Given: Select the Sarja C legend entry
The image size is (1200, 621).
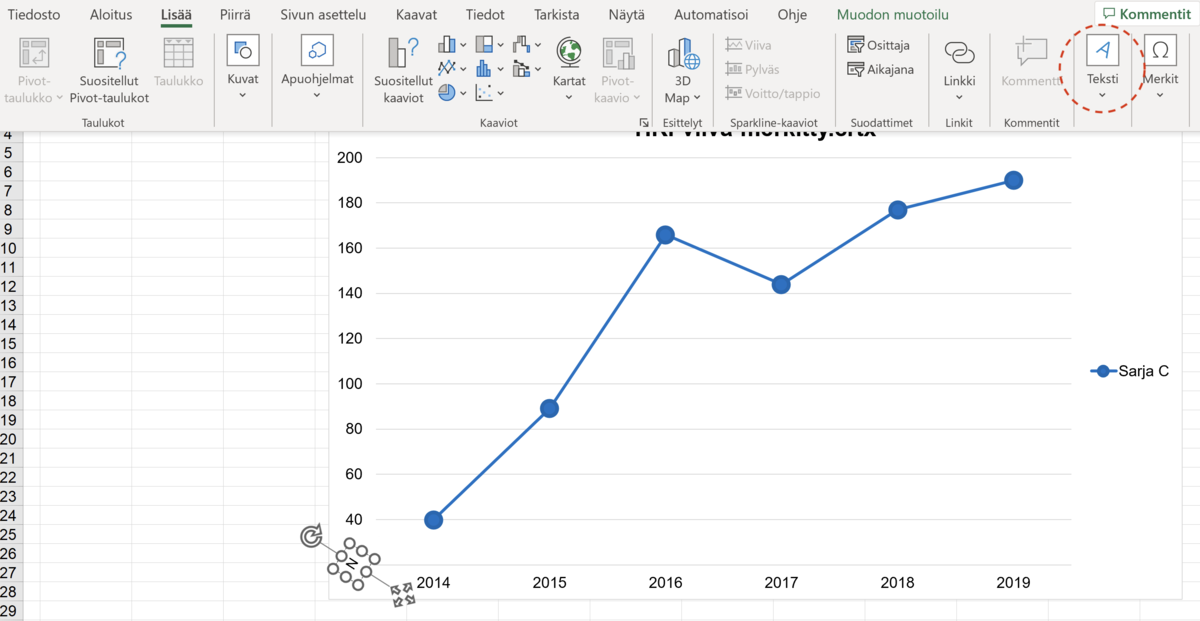Looking at the screenshot, I should pos(1130,371).
